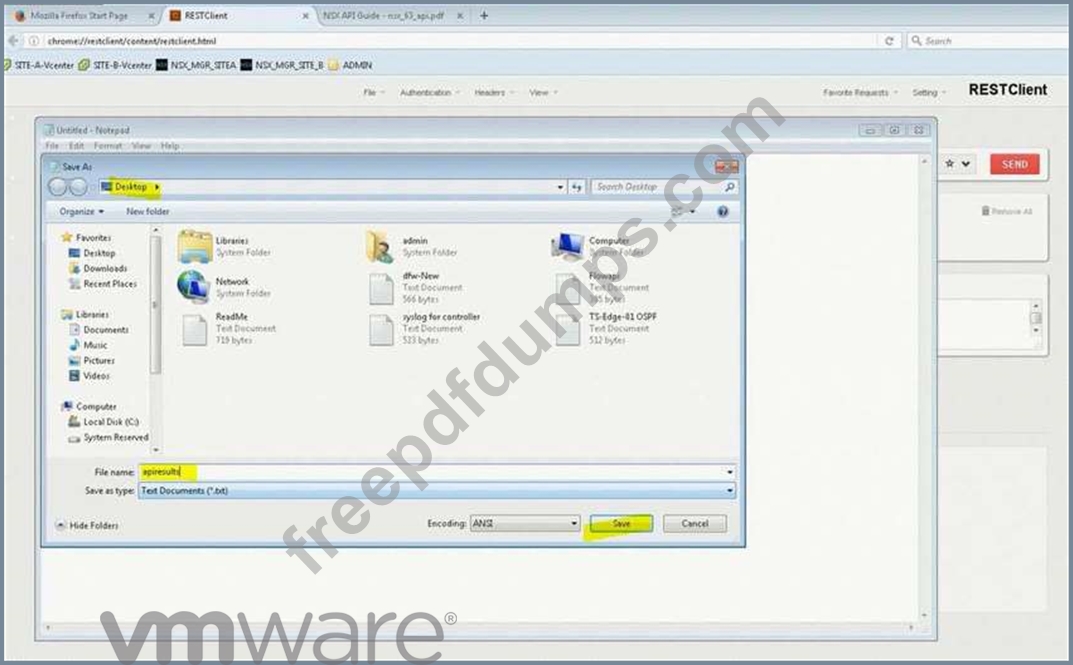
Task: Click the Back arrow in Save As dialog
Action: point(57,187)
